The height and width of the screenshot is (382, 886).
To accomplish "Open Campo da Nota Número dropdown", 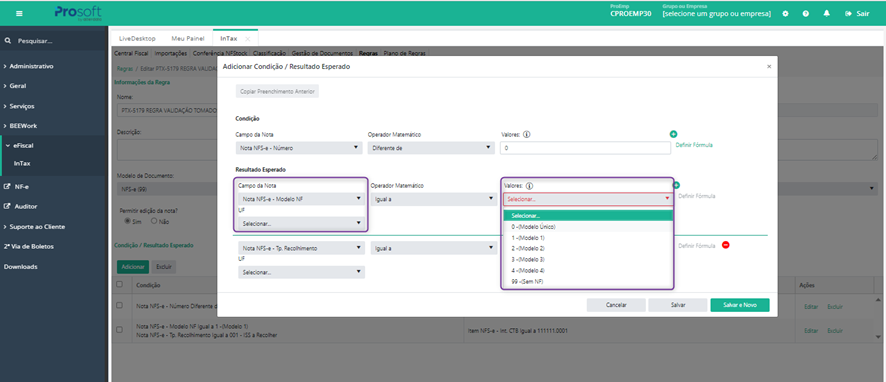I will [299, 148].
